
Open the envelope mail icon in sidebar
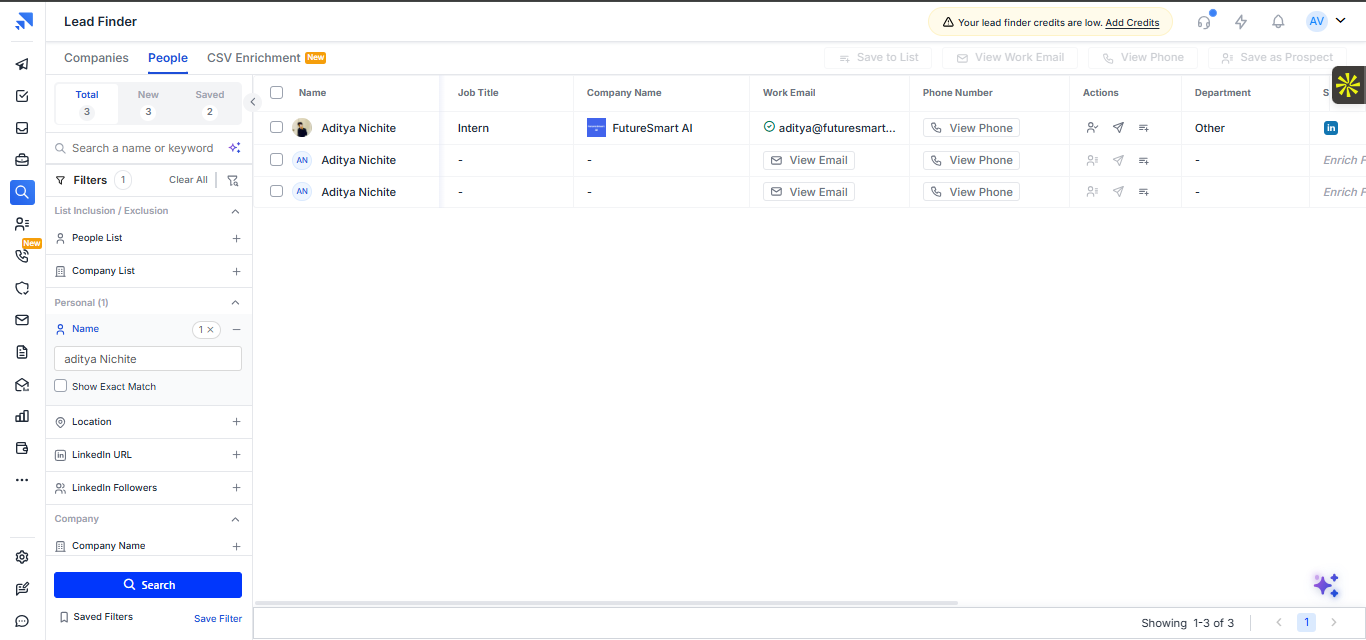coord(22,320)
